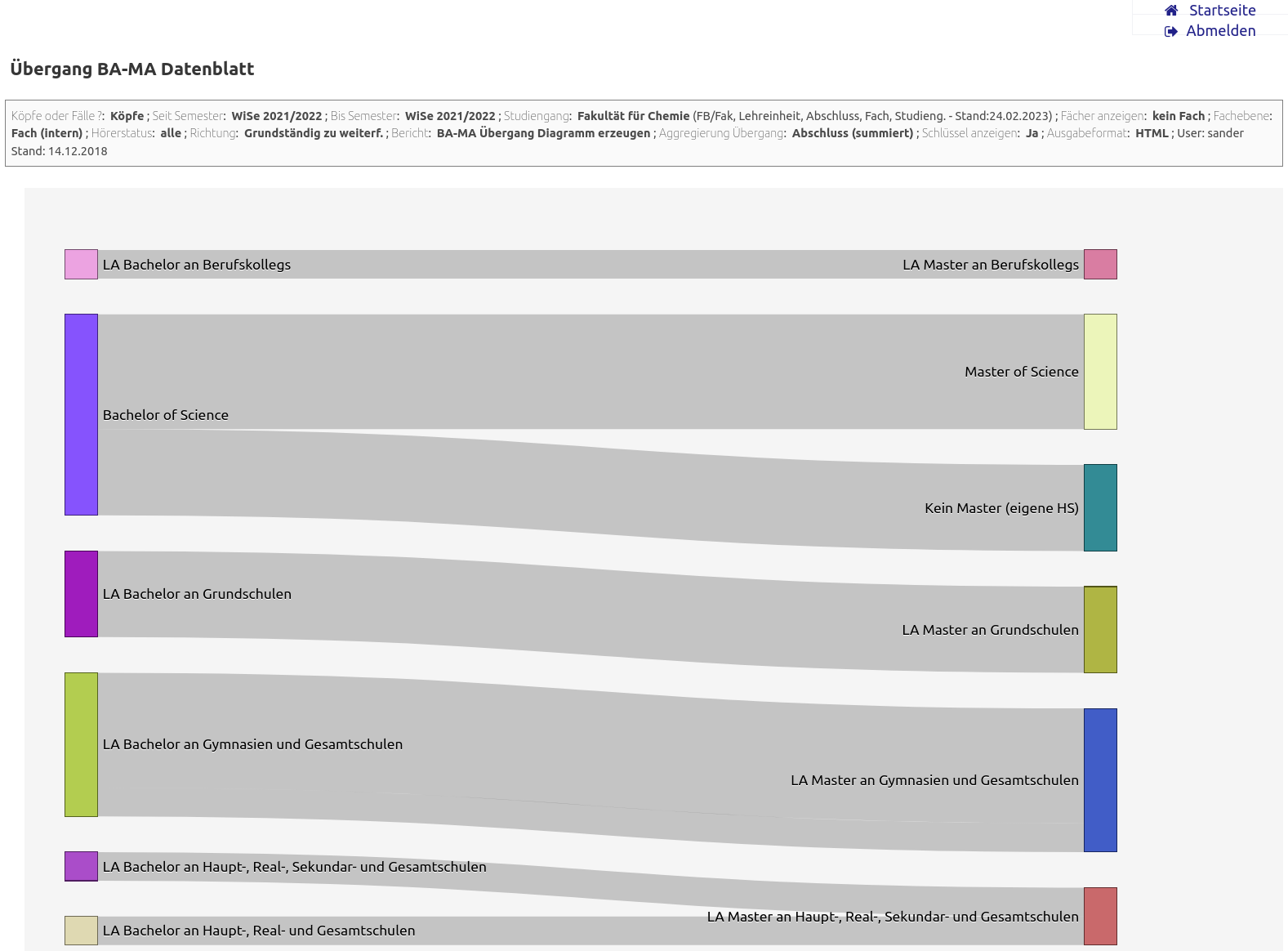This screenshot has height=951, width=1288.
Task: Click the home icon beside Startseite
Action: click(x=1171, y=11)
